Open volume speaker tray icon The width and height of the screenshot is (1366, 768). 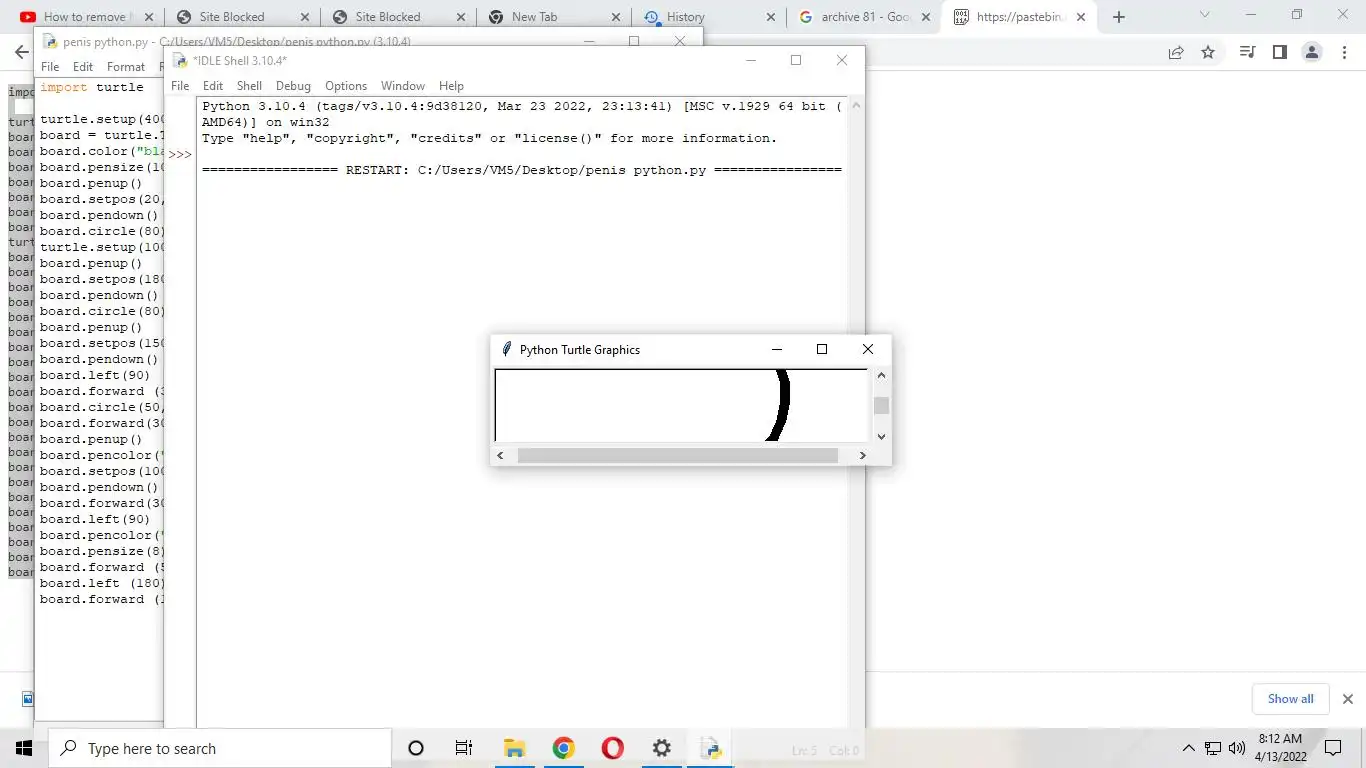1237,748
